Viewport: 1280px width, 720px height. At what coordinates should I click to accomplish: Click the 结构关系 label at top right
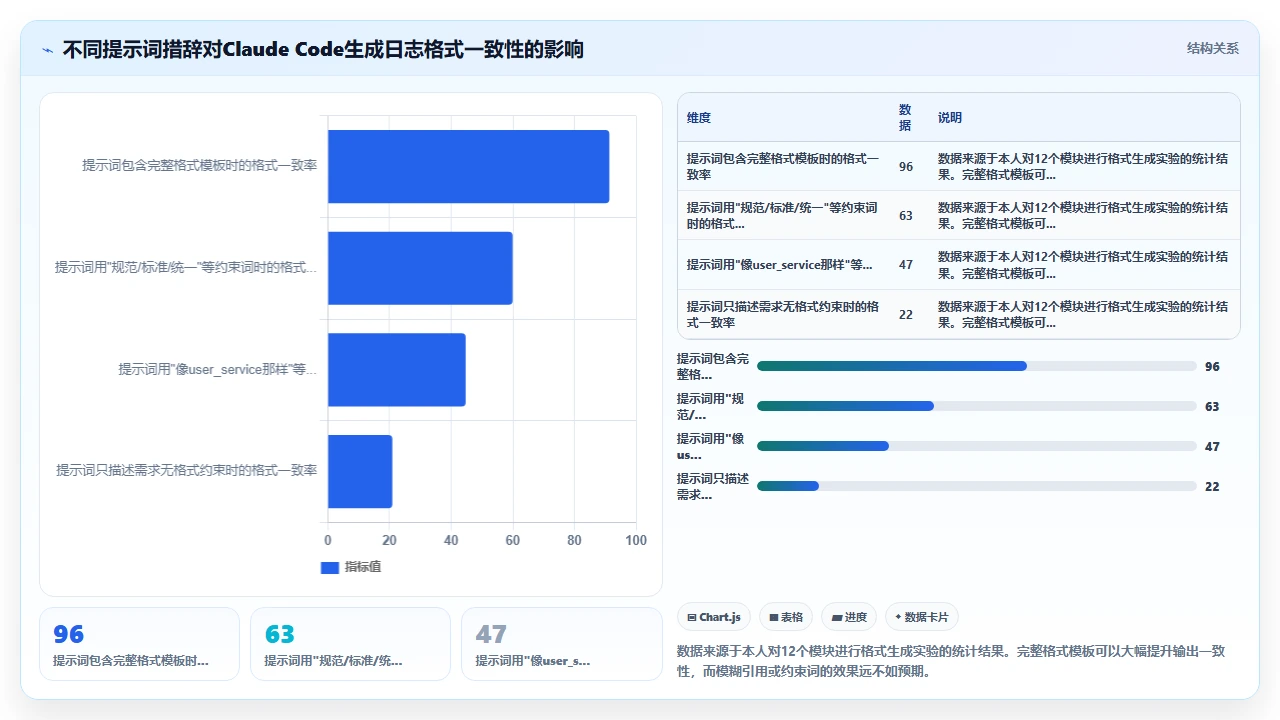[1212, 49]
